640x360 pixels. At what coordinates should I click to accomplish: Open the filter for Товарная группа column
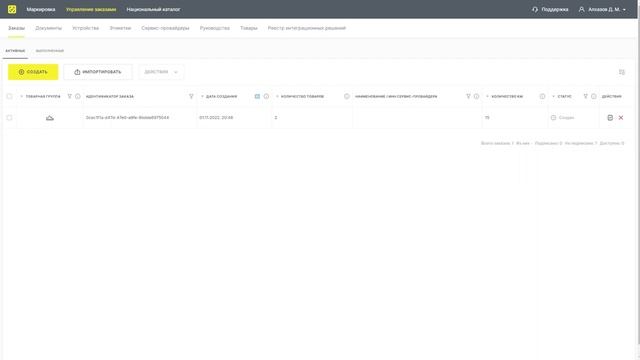(69, 96)
